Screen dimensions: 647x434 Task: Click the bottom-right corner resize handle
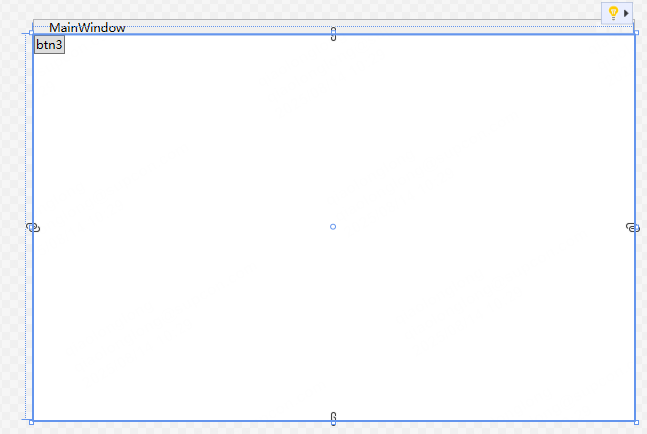pos(636,422)
